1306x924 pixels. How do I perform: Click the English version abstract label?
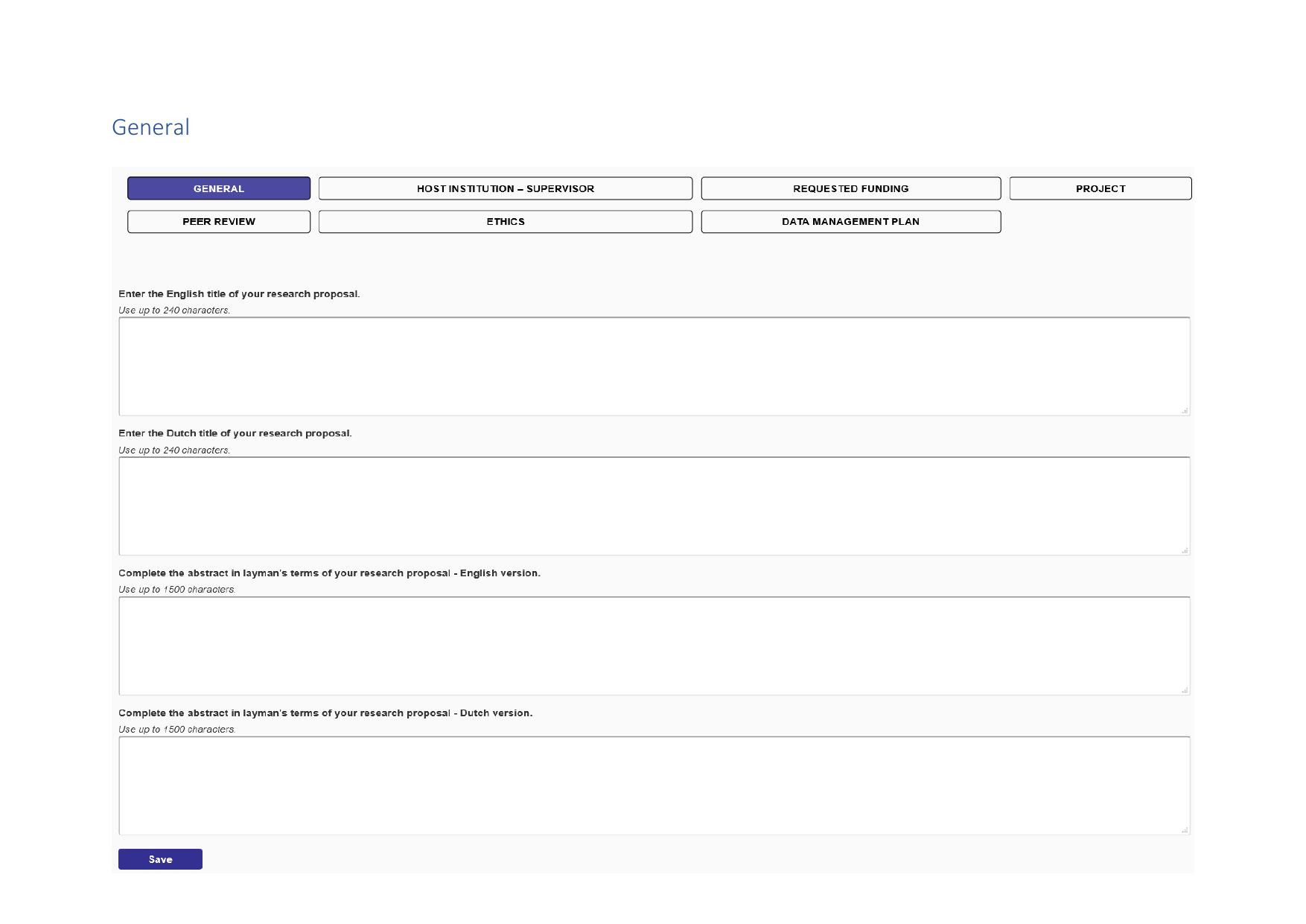click(x=329, y=573)
